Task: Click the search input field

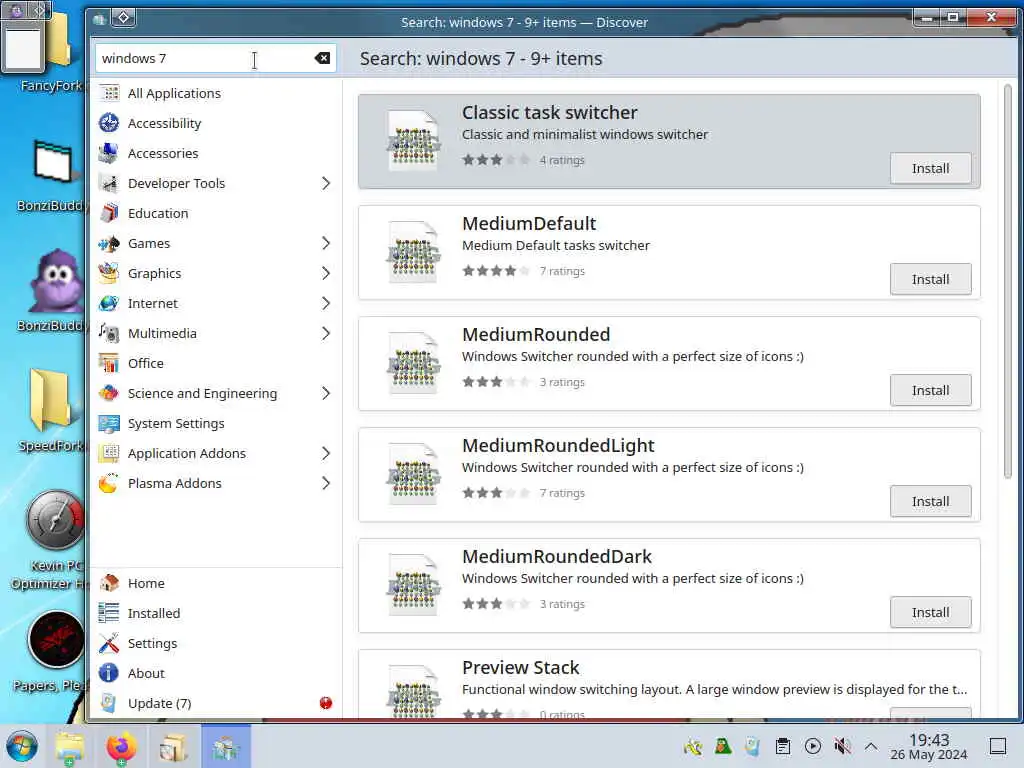Action: (x=216, y=58)
